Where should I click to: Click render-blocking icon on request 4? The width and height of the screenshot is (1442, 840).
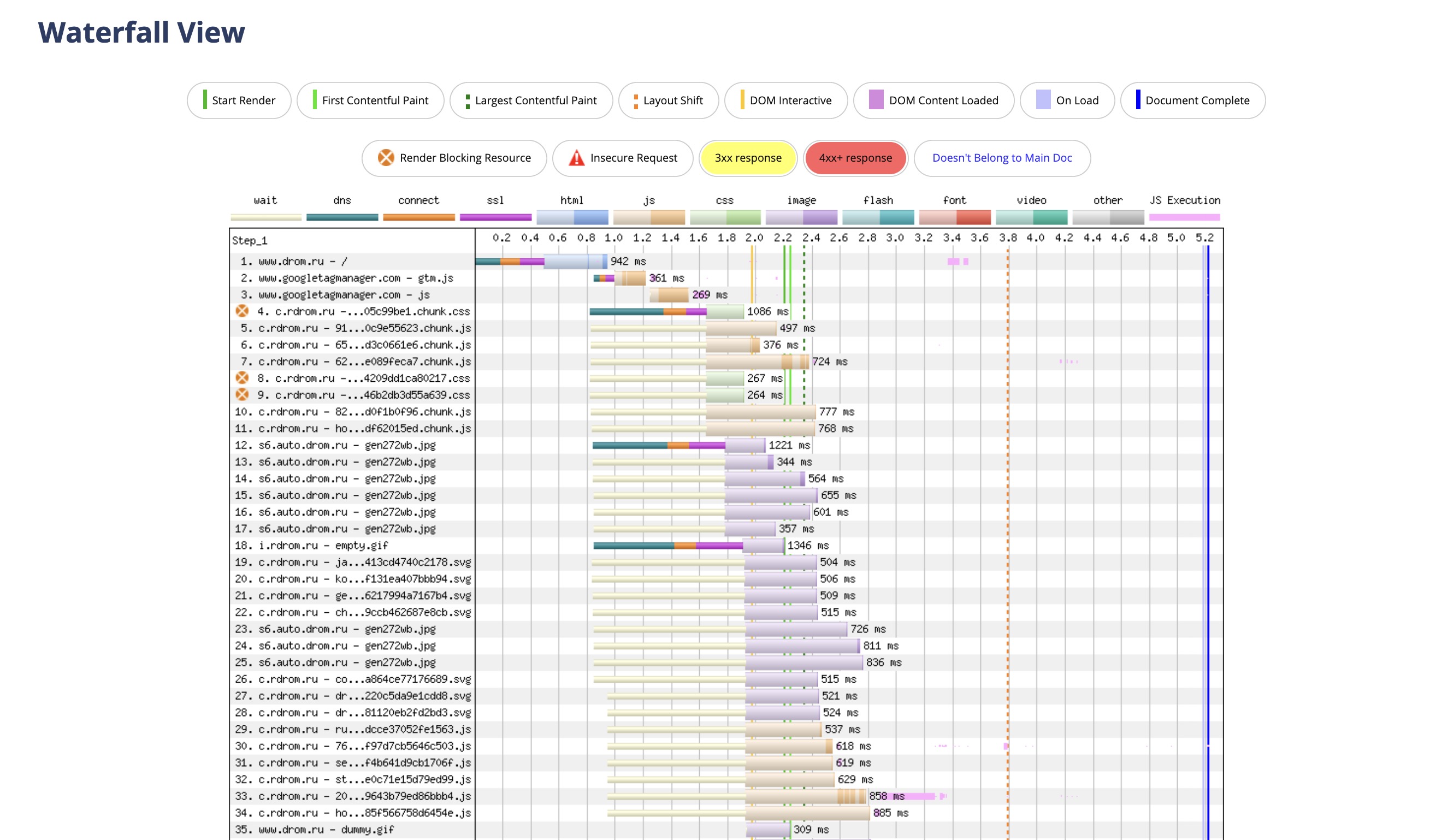[x=242, y=311]
